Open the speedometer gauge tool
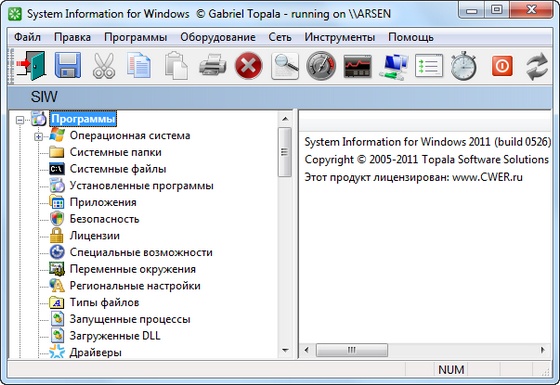This screenshot has height=385, width=560. click(321, 66)
